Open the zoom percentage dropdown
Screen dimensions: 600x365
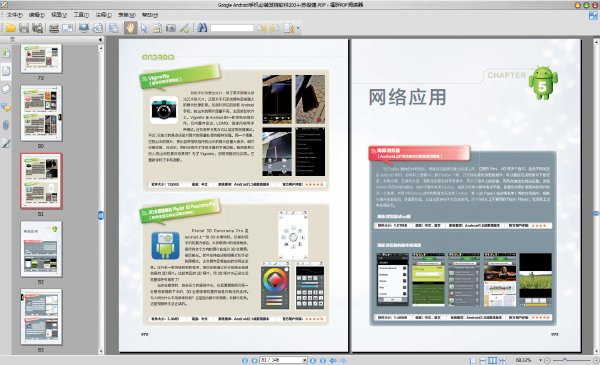tap(541, 360)
